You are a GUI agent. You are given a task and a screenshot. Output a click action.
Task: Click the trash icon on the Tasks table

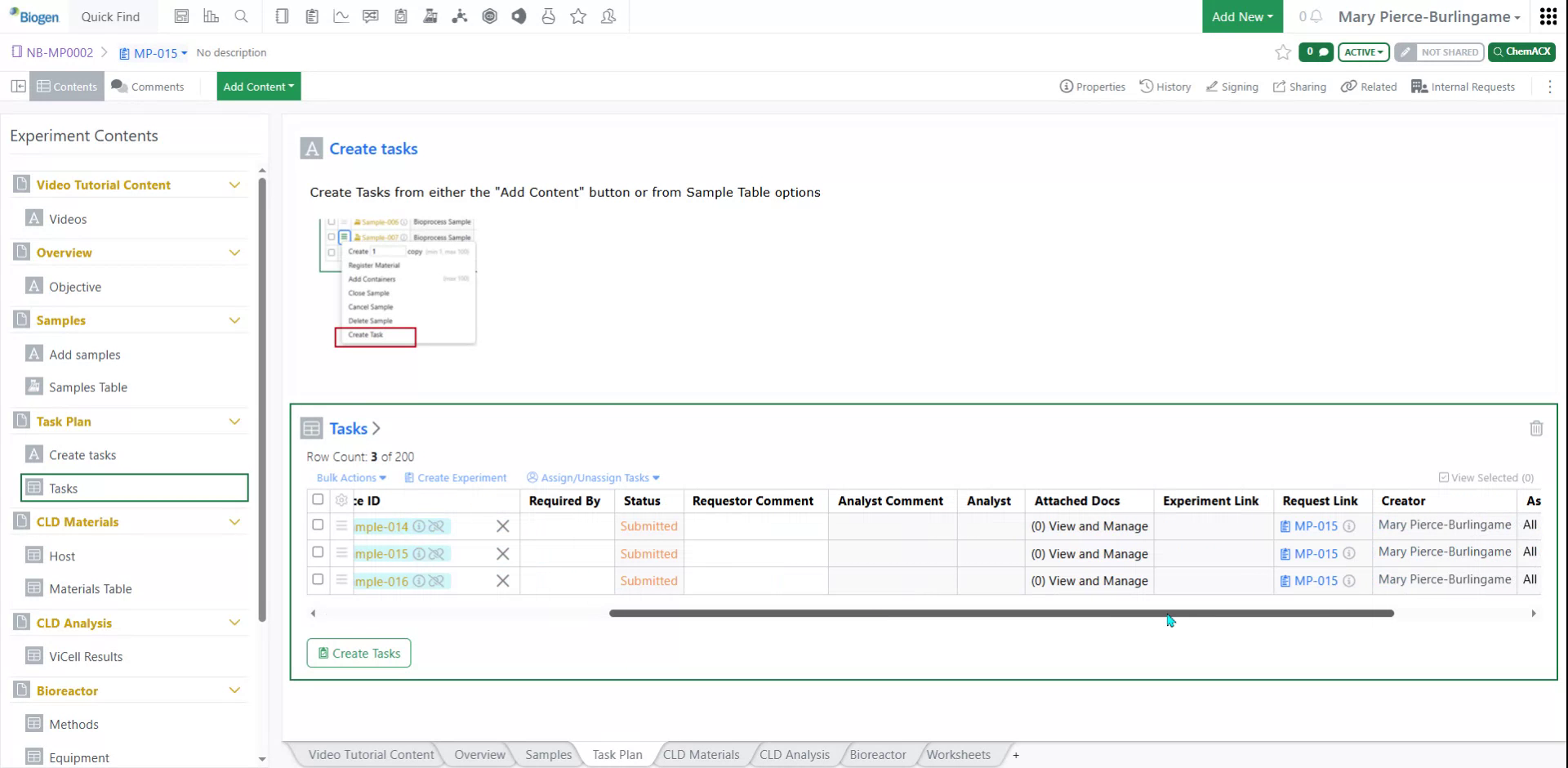[1537, 428]
